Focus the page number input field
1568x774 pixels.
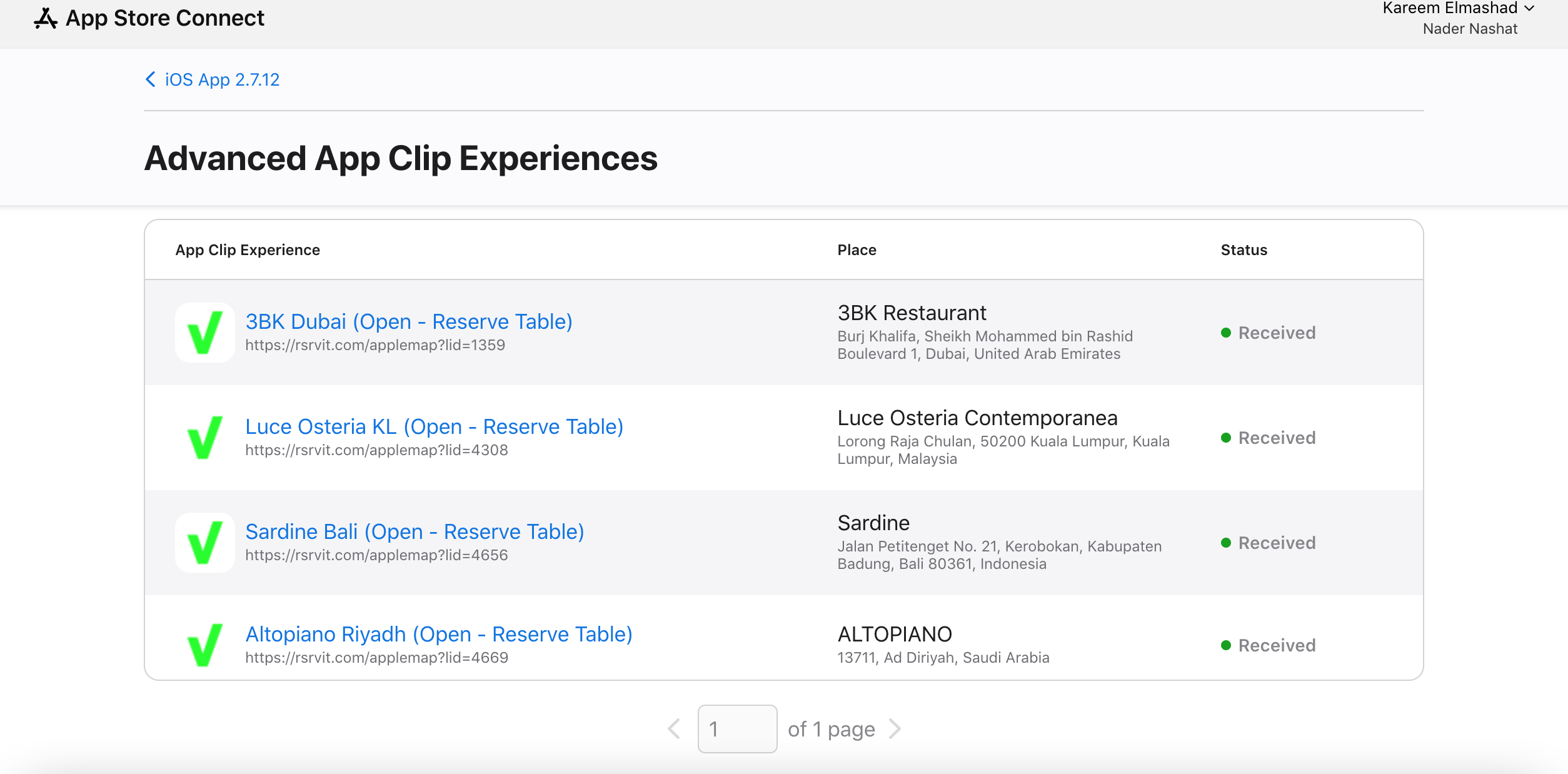pos(737,729)
